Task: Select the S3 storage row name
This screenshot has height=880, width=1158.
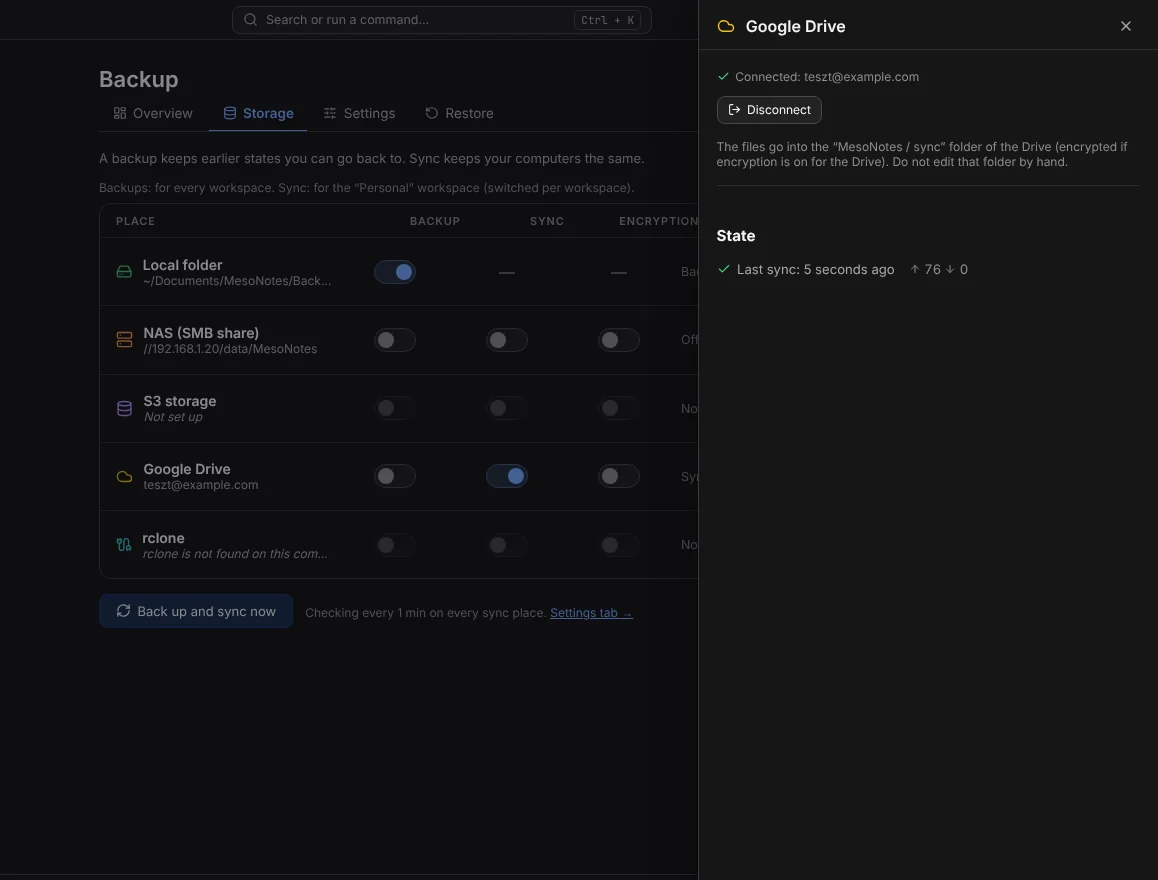Action: point(179,401)
